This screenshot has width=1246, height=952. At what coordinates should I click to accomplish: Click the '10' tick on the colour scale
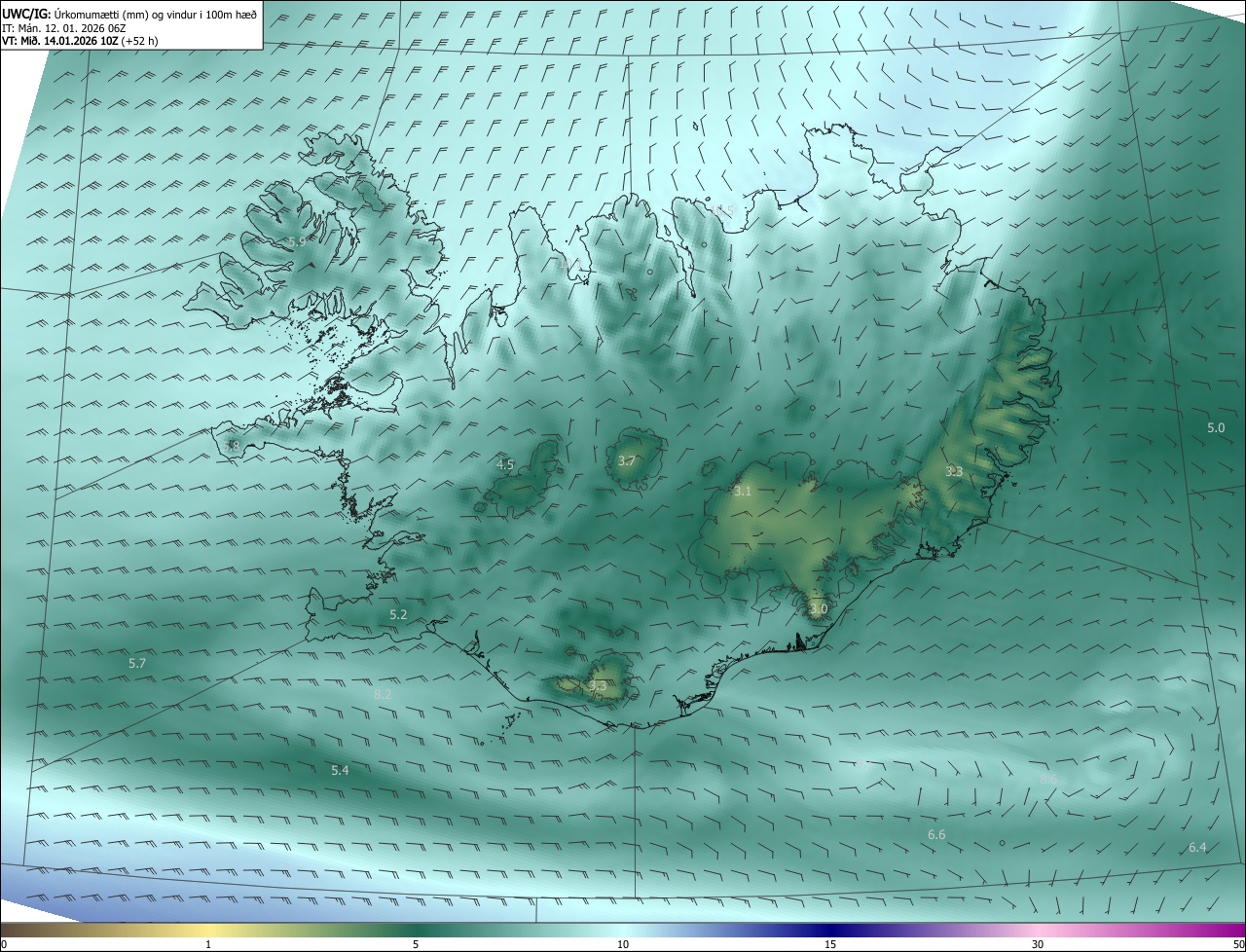pyautogui.click(x=623, y=944)
